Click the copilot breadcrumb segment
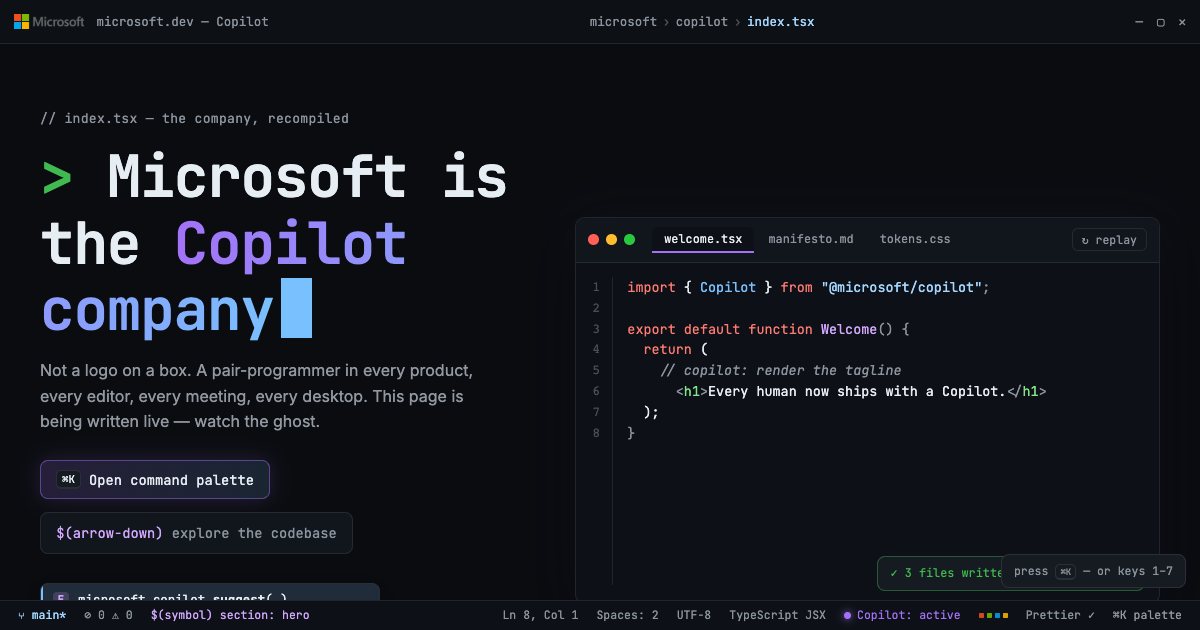 pyautogui.click(x=702, y=22)
